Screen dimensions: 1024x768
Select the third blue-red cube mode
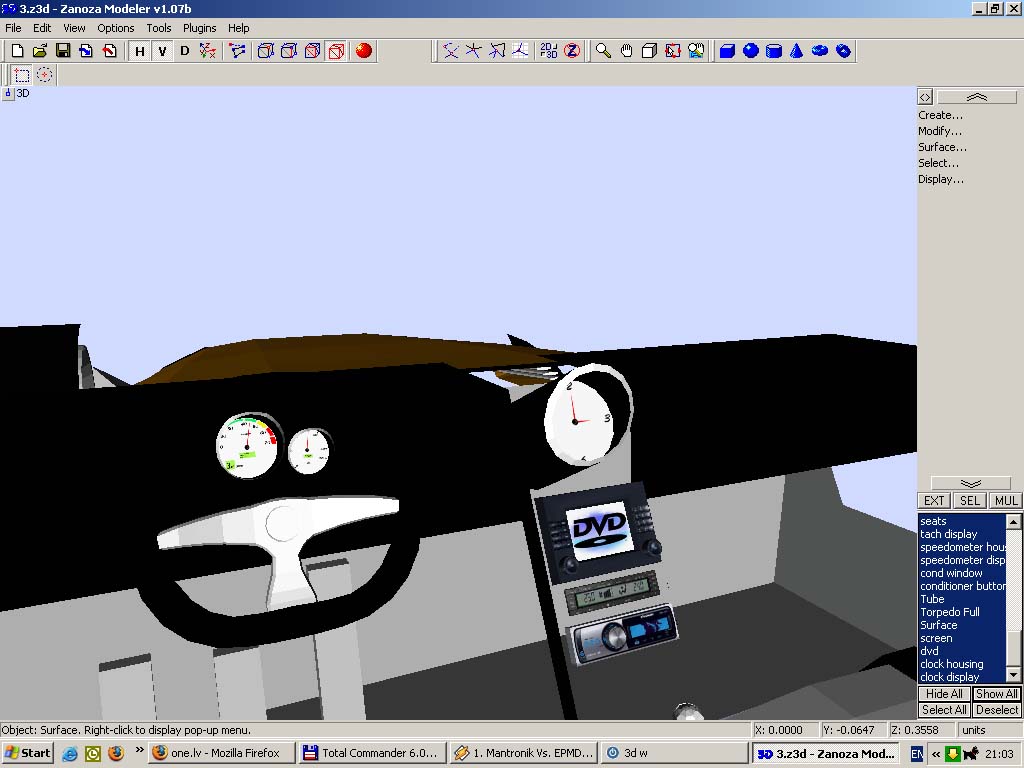(312, 51)
